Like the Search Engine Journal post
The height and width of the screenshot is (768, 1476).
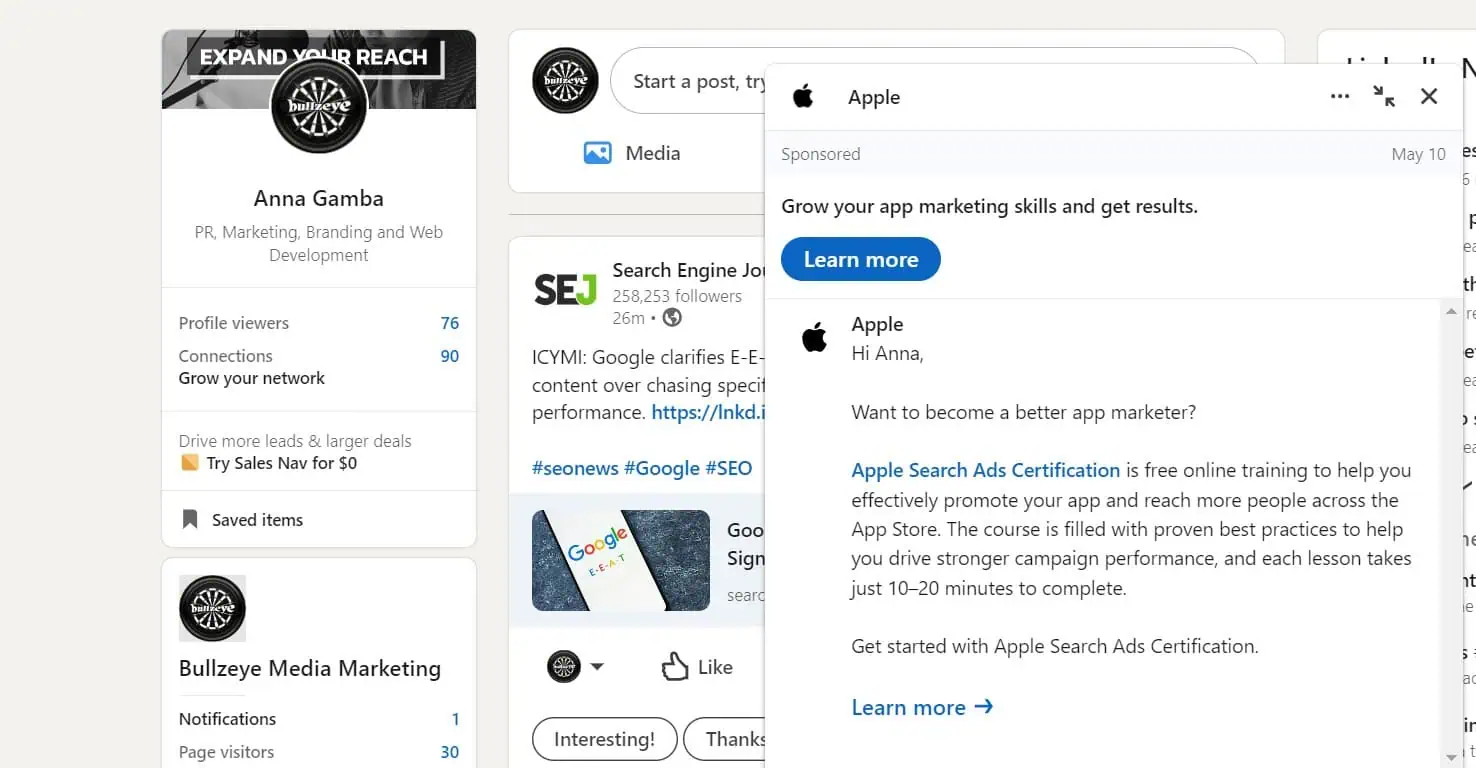tap(697, 667)
